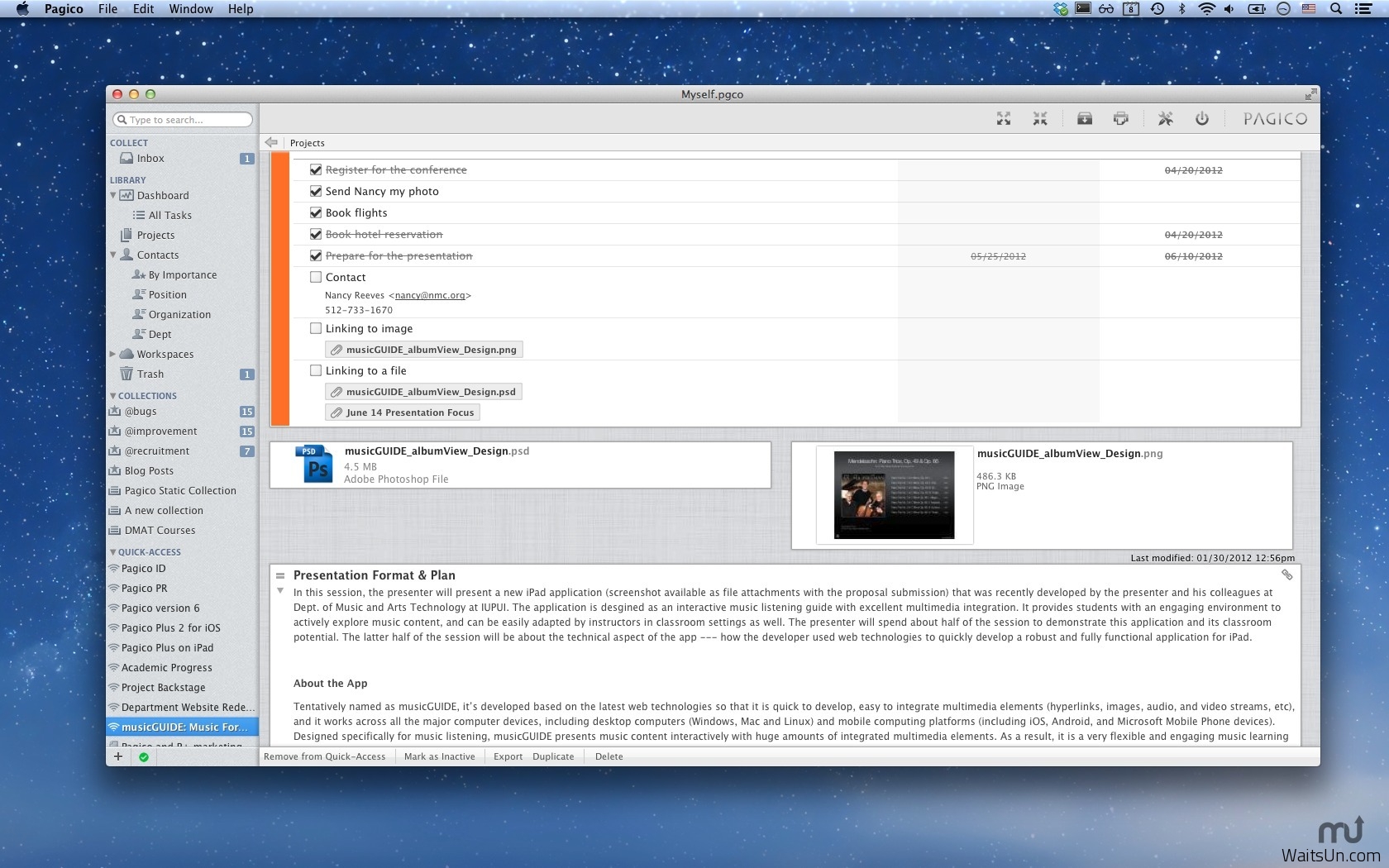This screenshot has height=868, width=1389.
Task: Click the back arrow beside Projects
Action: tap(271, 143)
